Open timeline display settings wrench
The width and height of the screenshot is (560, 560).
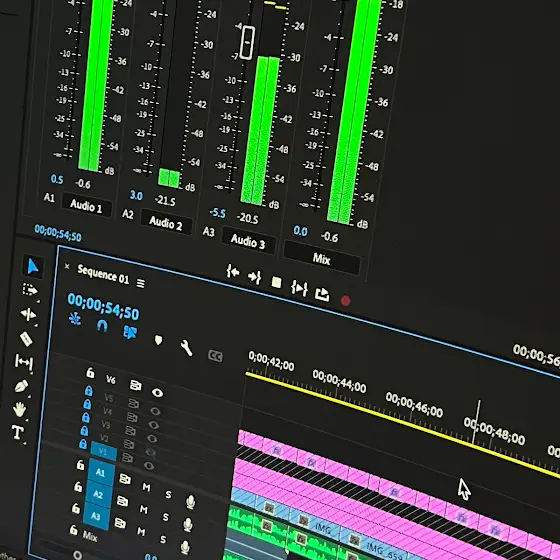click(x=186, y=348)
